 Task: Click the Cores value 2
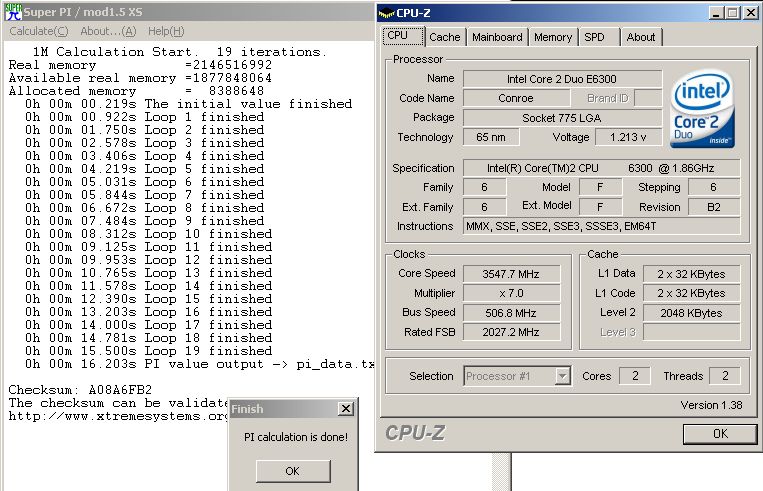point(635,376)
